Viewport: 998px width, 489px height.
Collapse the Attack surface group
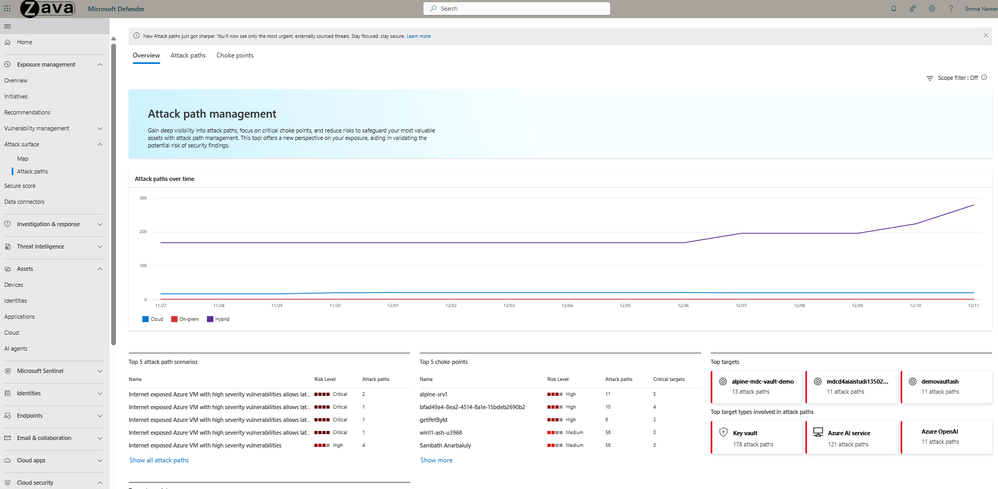pos(100,145)
